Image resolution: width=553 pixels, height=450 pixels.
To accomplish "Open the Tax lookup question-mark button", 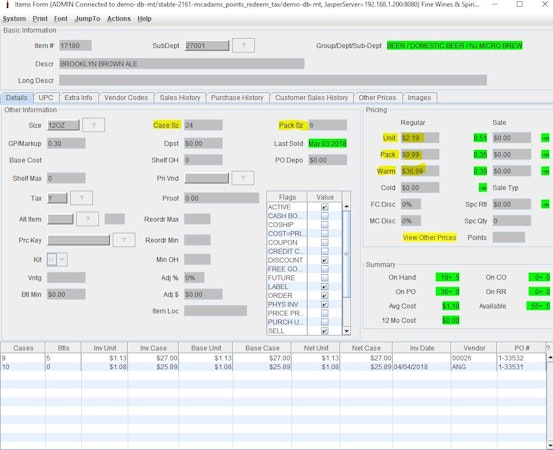I will point(81,198).
